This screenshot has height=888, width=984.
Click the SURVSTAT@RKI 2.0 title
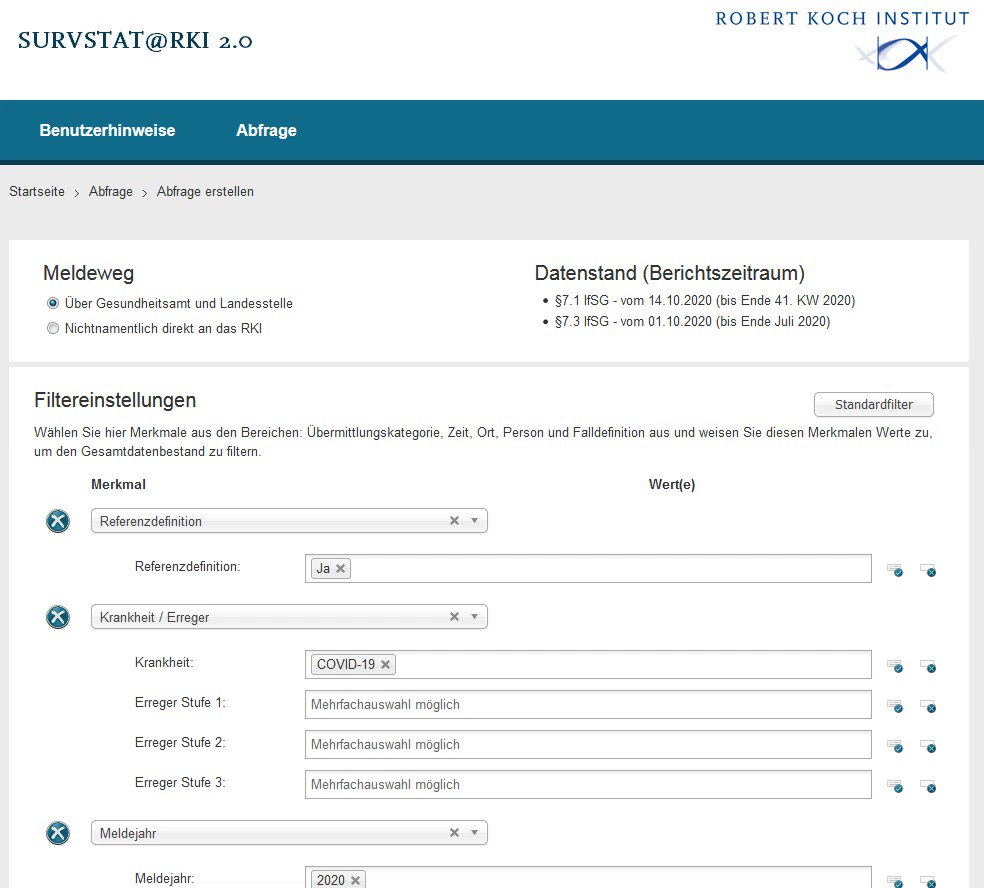135,41
